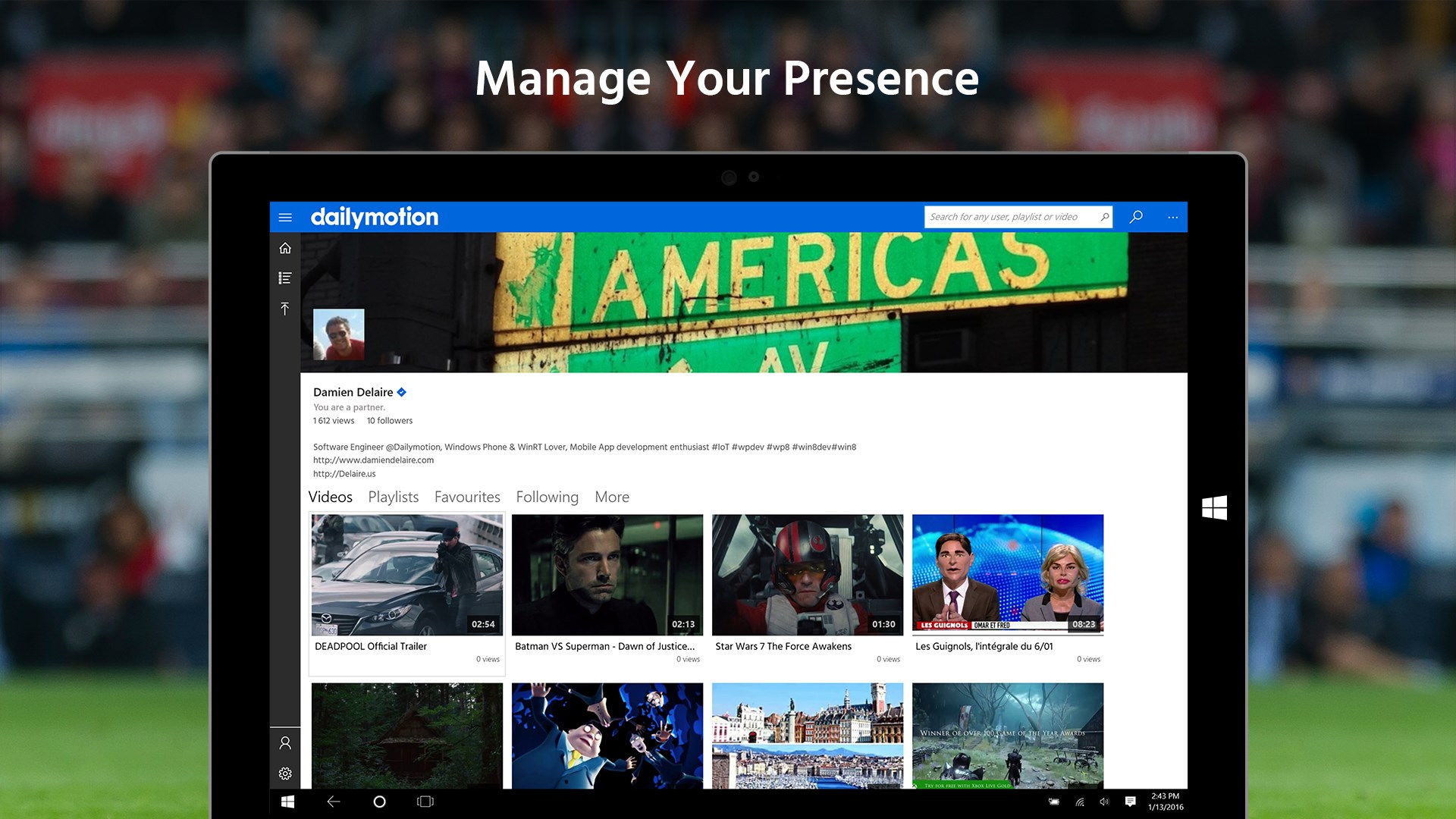The image size is (1456, 819).
Task: Open the Settings gear icon
Action: click(285, 773)
